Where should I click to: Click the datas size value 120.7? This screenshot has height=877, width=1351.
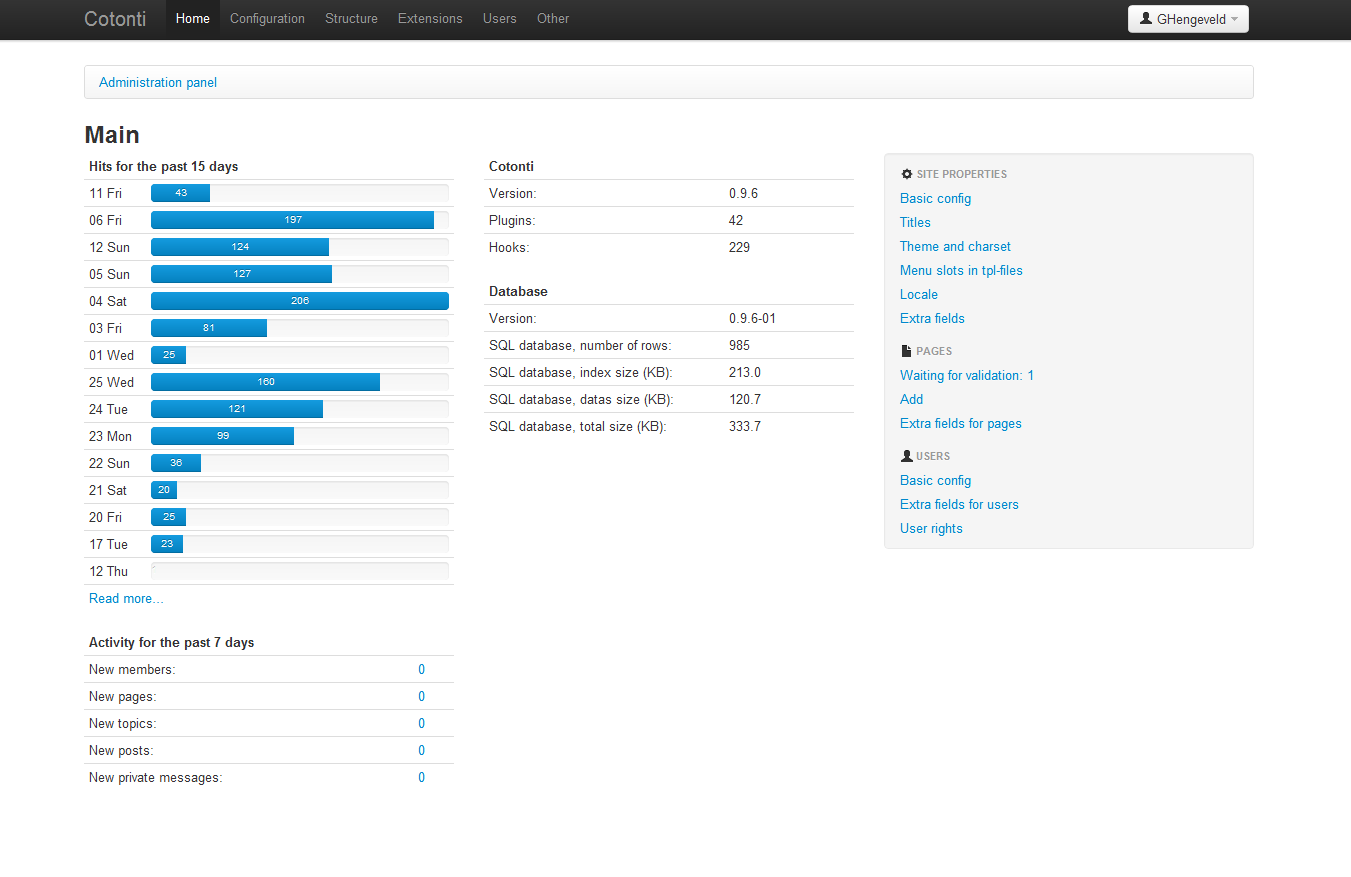[x=745, y=400]
